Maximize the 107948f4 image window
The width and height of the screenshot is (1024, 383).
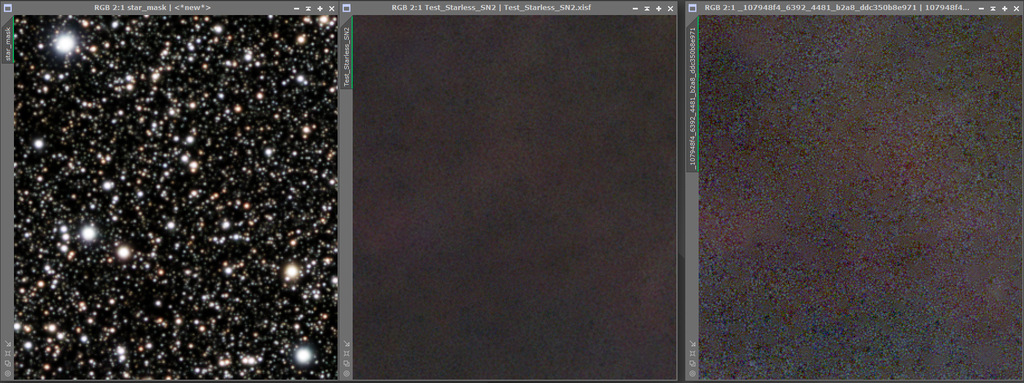1004,8
